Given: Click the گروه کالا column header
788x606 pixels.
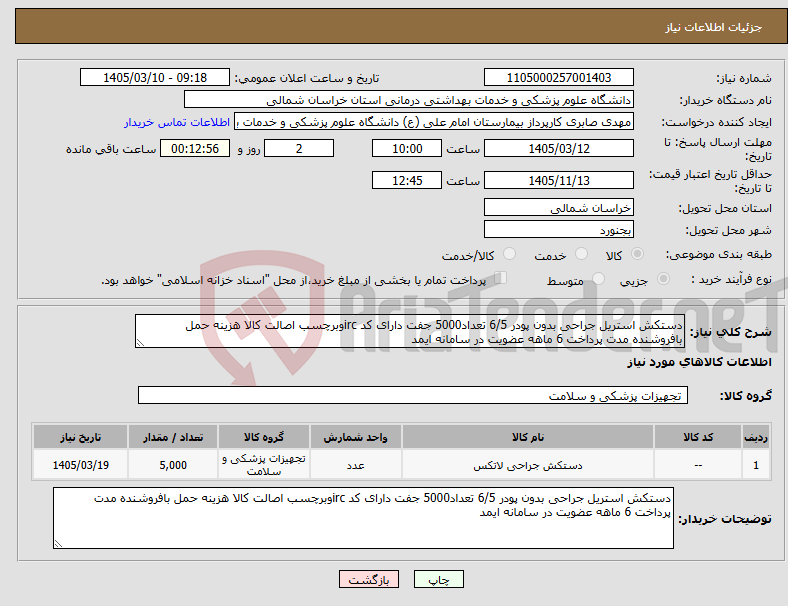Looking at the screenshot, I should click(264, 437).
